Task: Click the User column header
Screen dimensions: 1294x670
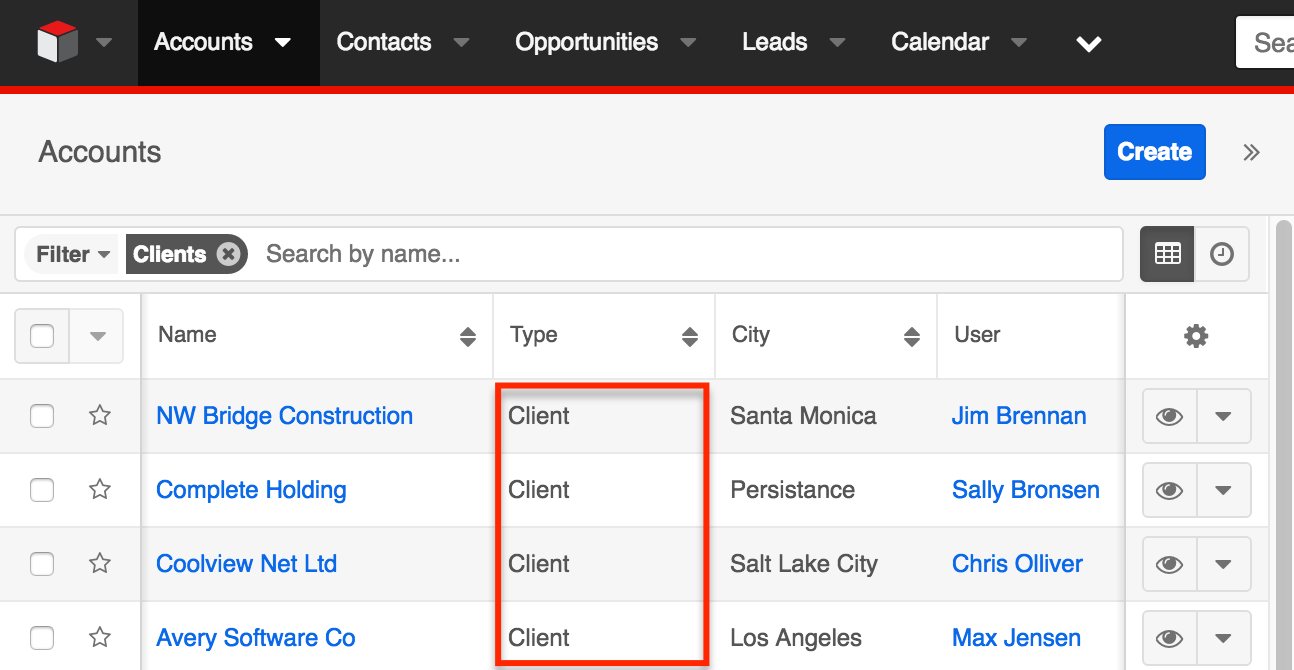Action: tap(977, 335)
